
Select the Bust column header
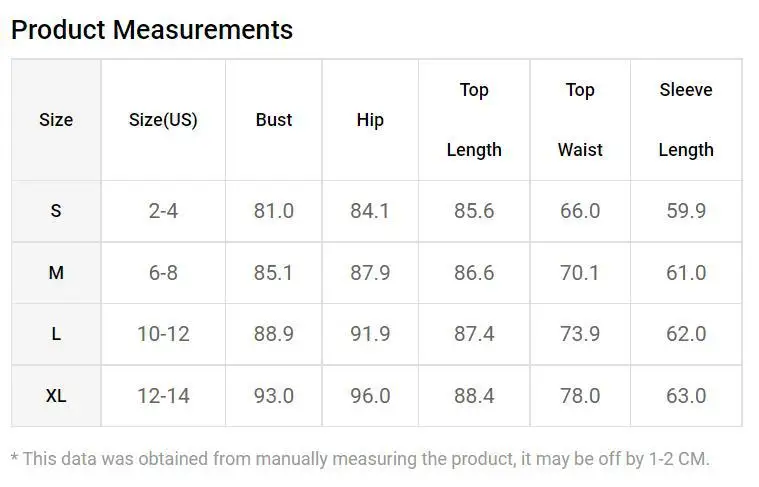[273, 120]
